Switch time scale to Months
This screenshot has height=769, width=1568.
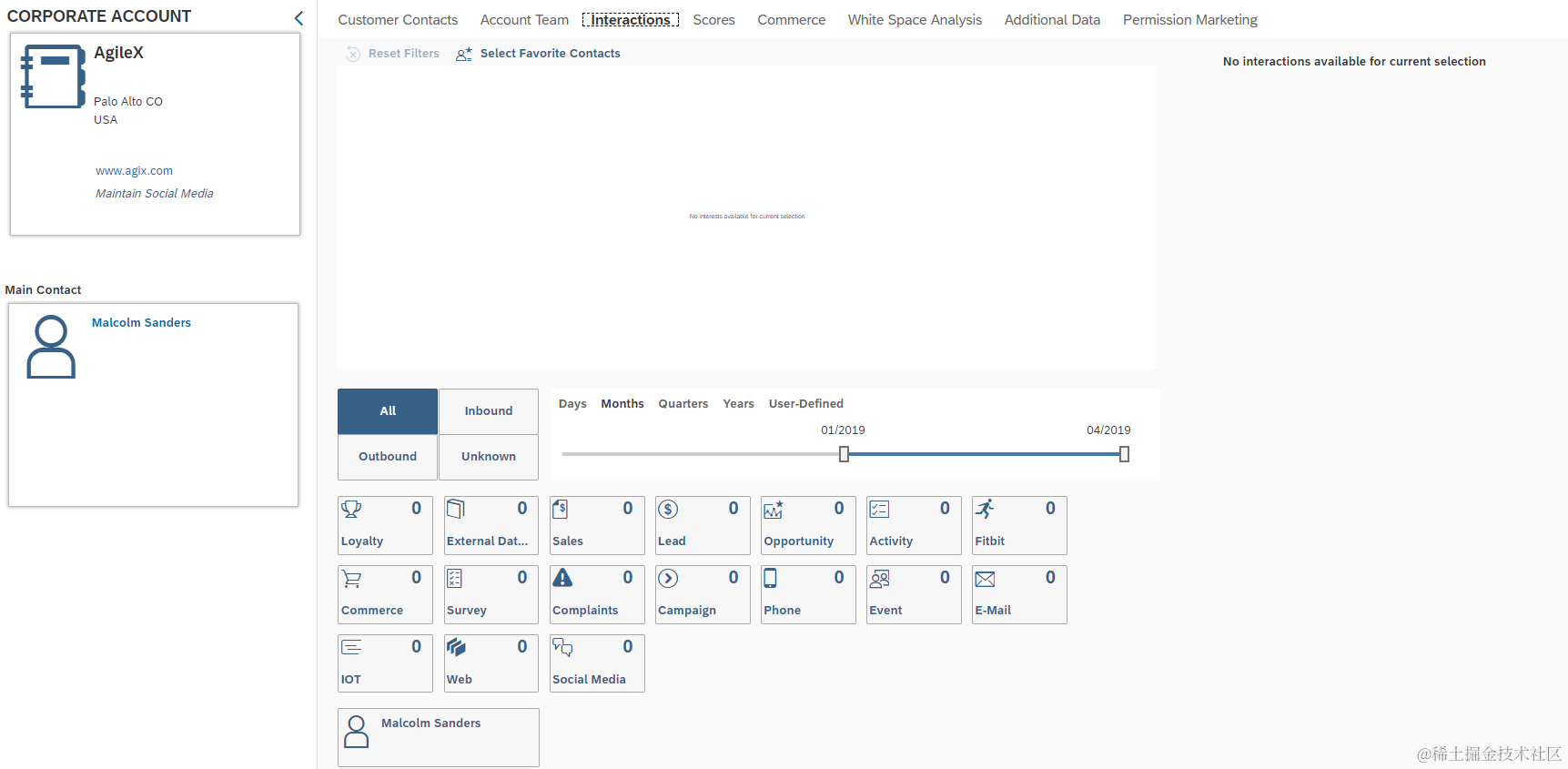pos(622,404)
